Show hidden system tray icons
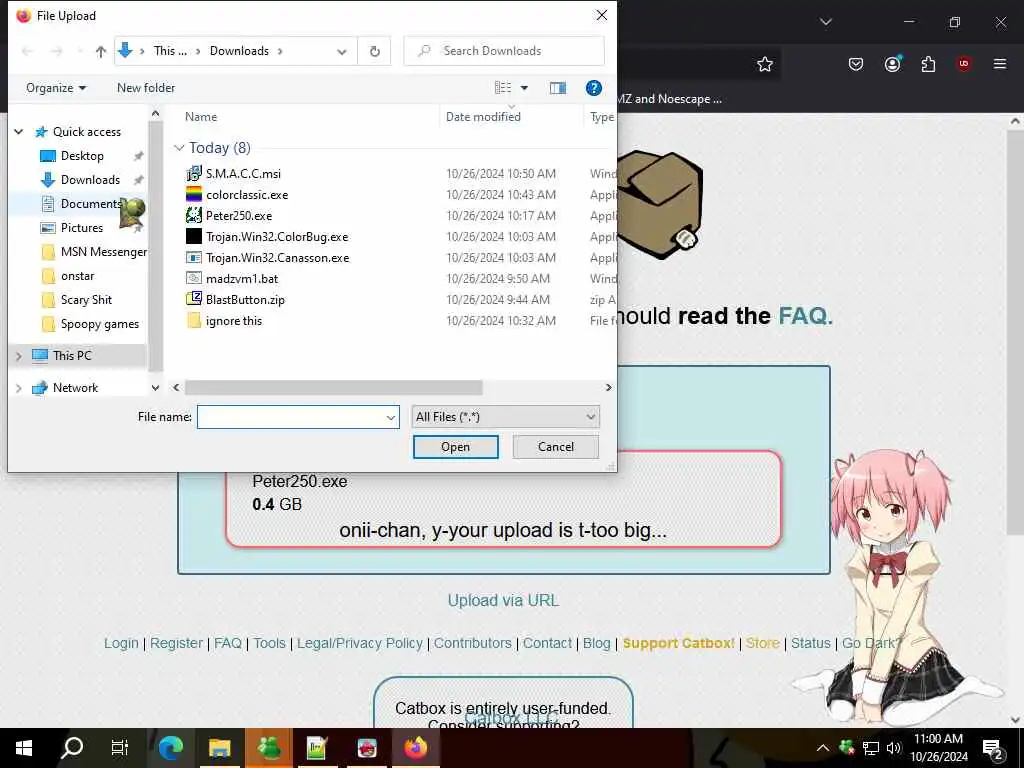The height and width of the screenshot is (768, 1024). [823, 748]
